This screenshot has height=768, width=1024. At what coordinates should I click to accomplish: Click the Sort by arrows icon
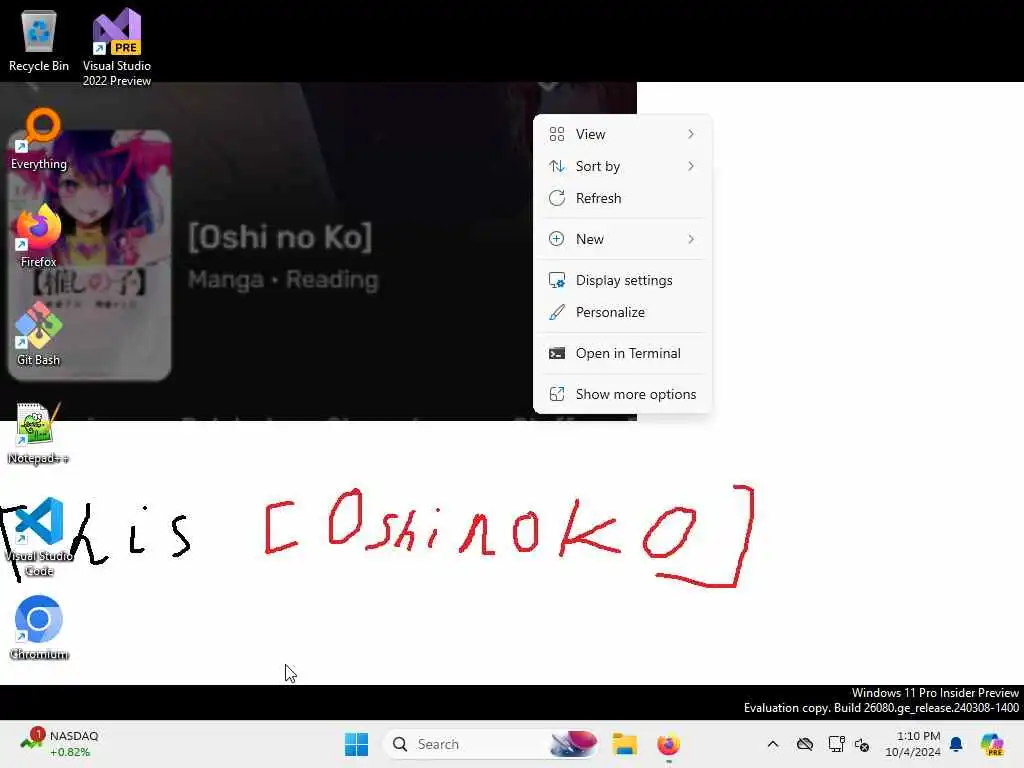(556, 166)
